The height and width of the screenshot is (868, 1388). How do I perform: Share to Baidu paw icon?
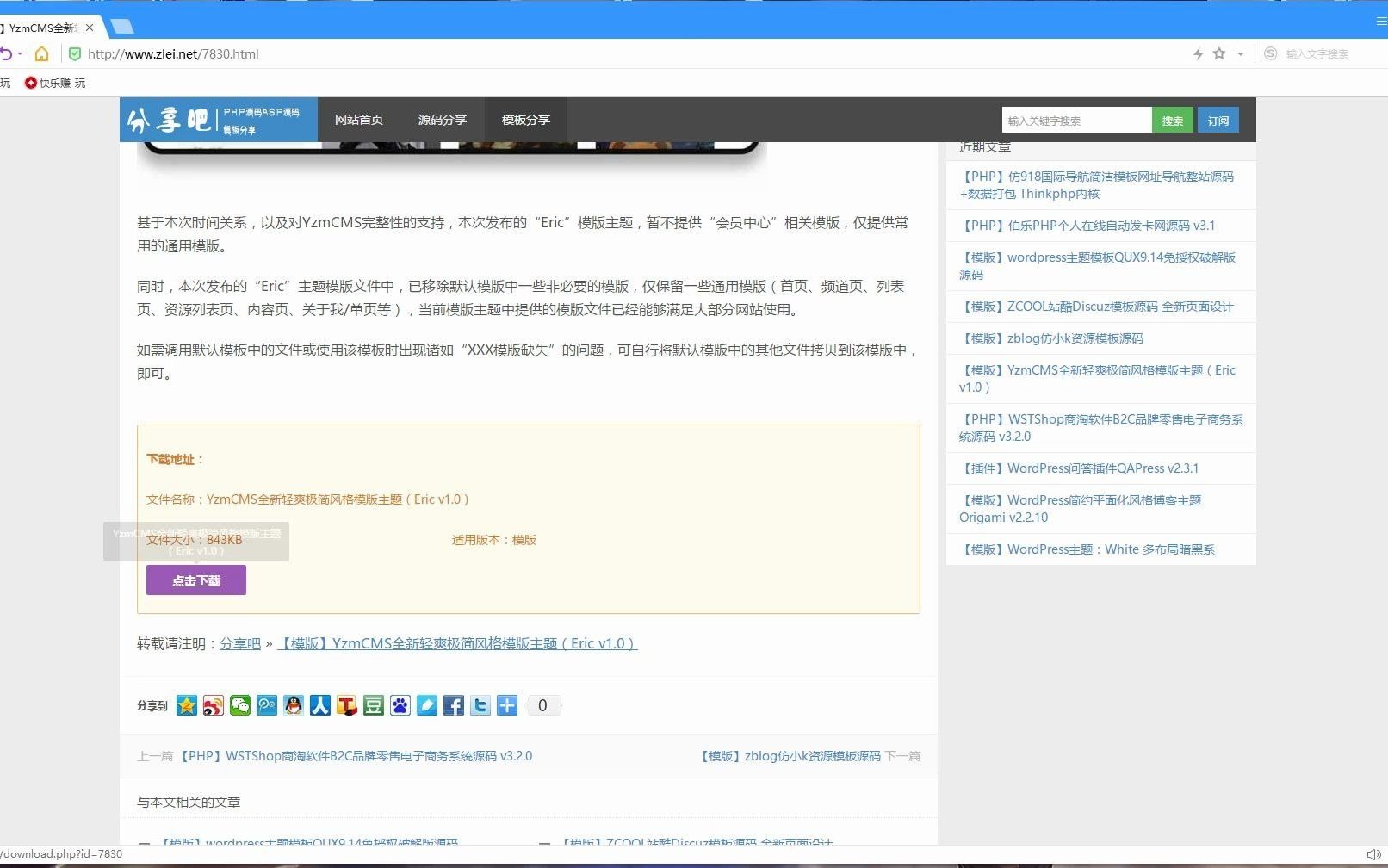click(x=400, y=706)
